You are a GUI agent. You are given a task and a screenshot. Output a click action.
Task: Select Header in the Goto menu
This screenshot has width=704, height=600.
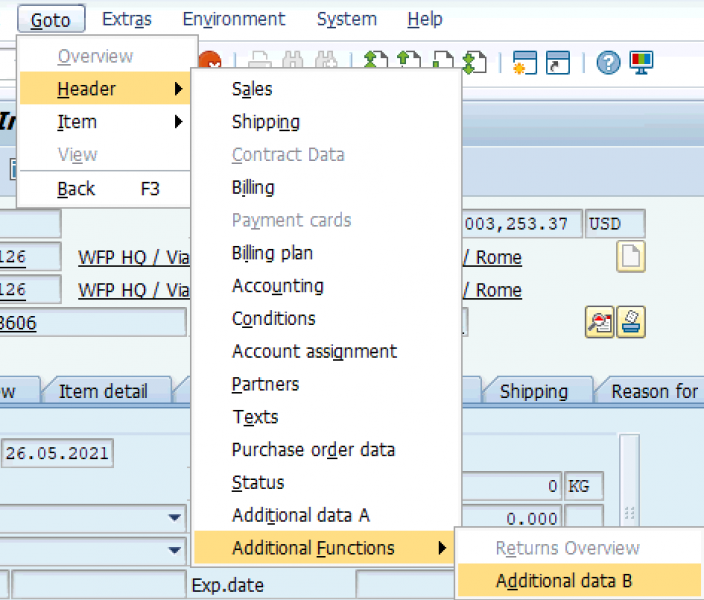[105, 88]
